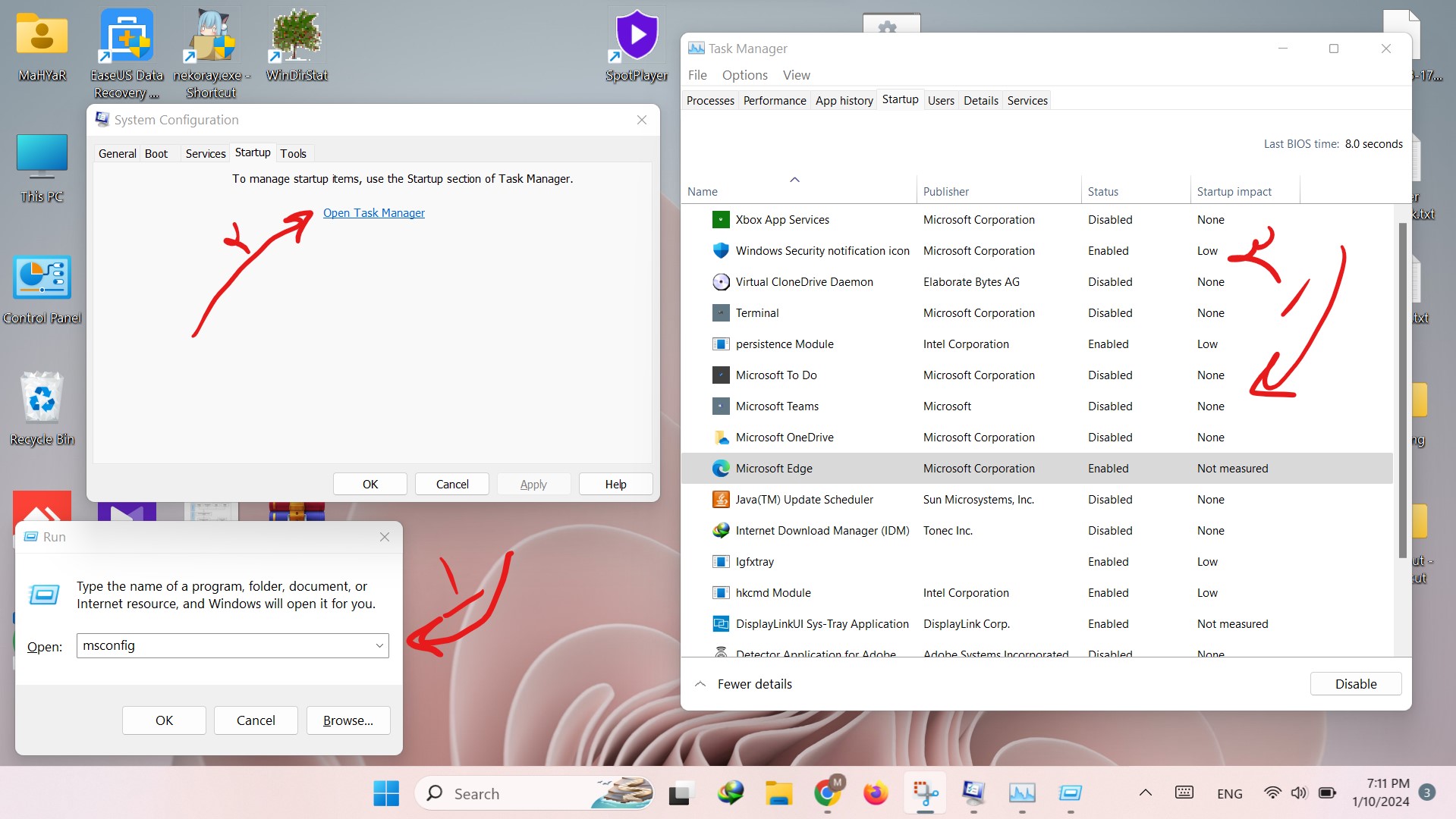Select the persistence Module startup row

[1036, 344]
